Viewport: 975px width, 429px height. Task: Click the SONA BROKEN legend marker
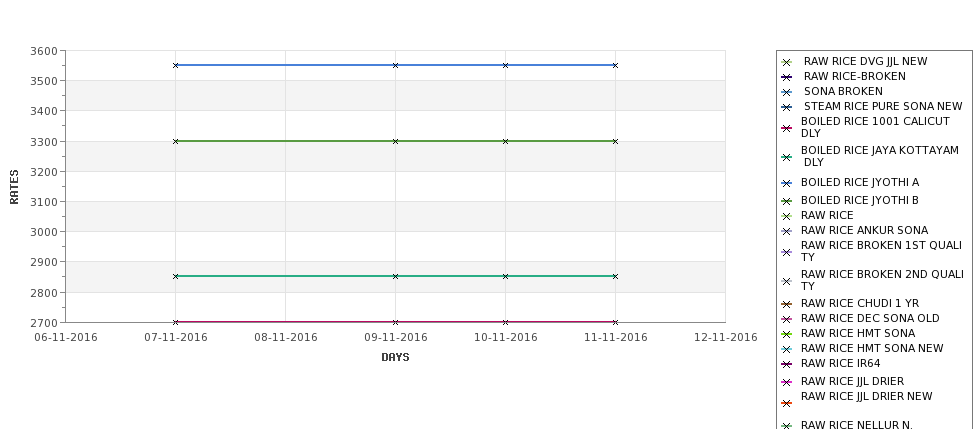pos(786,92)
